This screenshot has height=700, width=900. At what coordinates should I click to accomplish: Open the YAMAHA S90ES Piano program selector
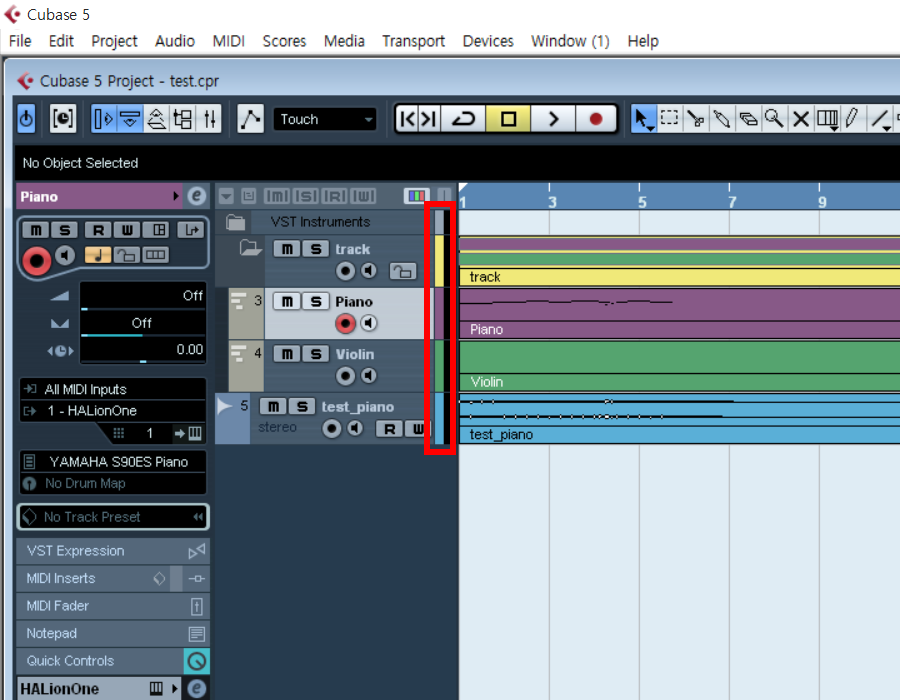click(113, 462)
